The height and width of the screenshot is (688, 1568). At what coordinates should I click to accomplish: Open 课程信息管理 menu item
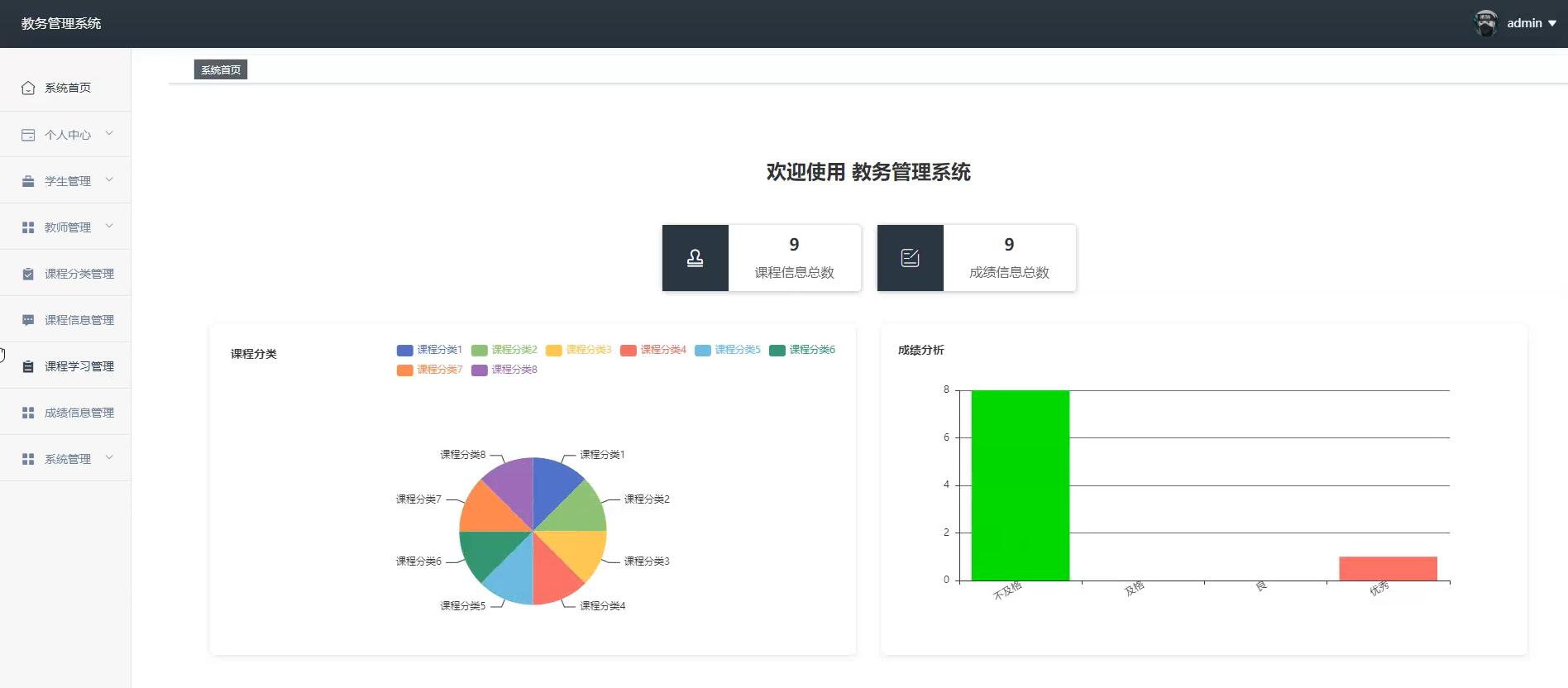(x=65, y=319)
